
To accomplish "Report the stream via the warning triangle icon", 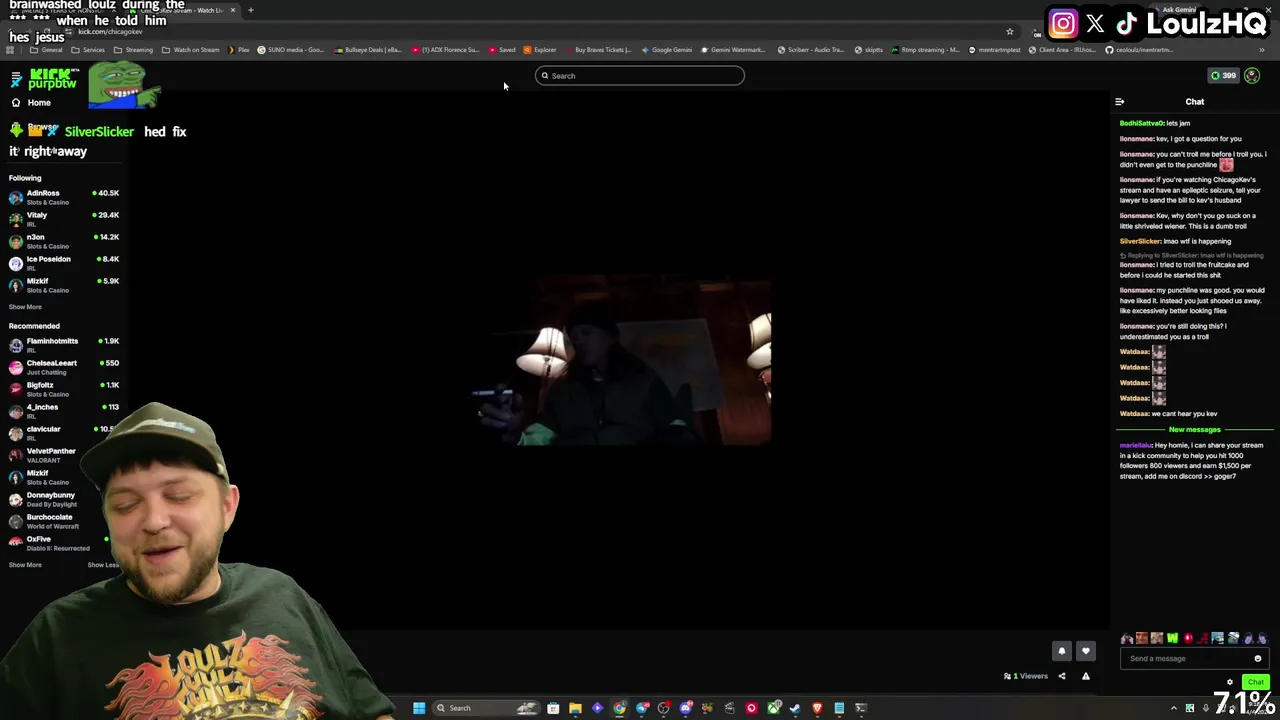I will [x=1086, y=676].
